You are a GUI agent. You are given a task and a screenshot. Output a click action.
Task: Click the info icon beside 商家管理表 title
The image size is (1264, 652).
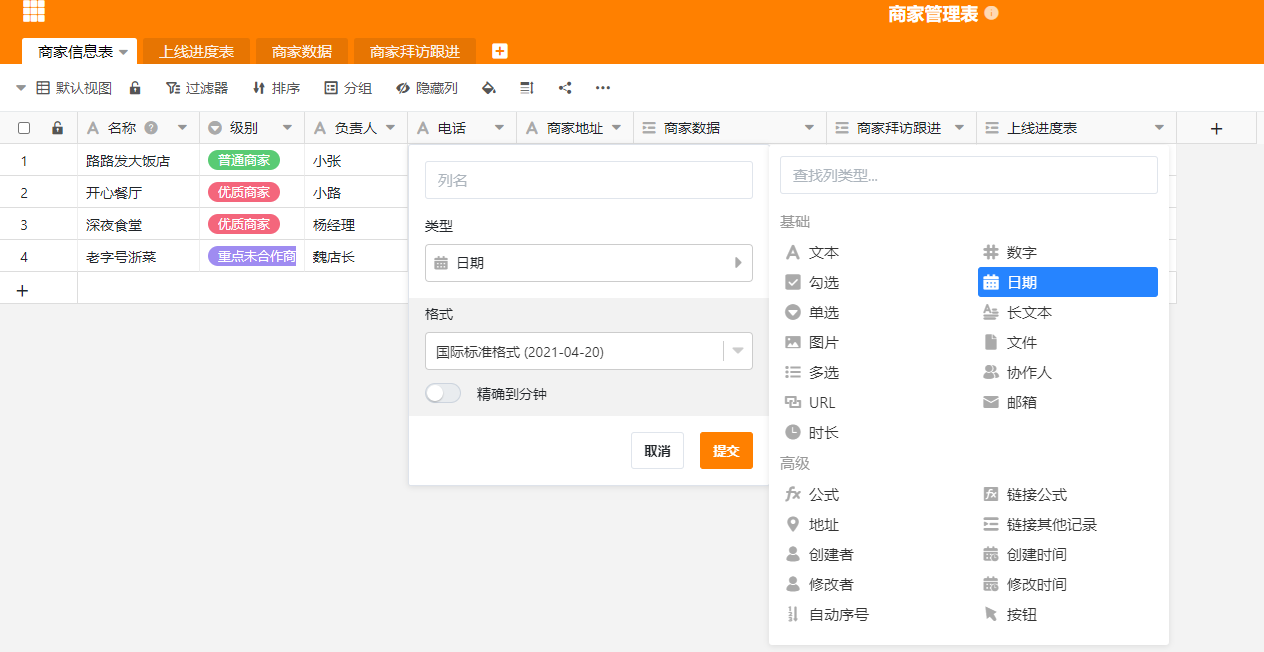[x=991, y=14]
